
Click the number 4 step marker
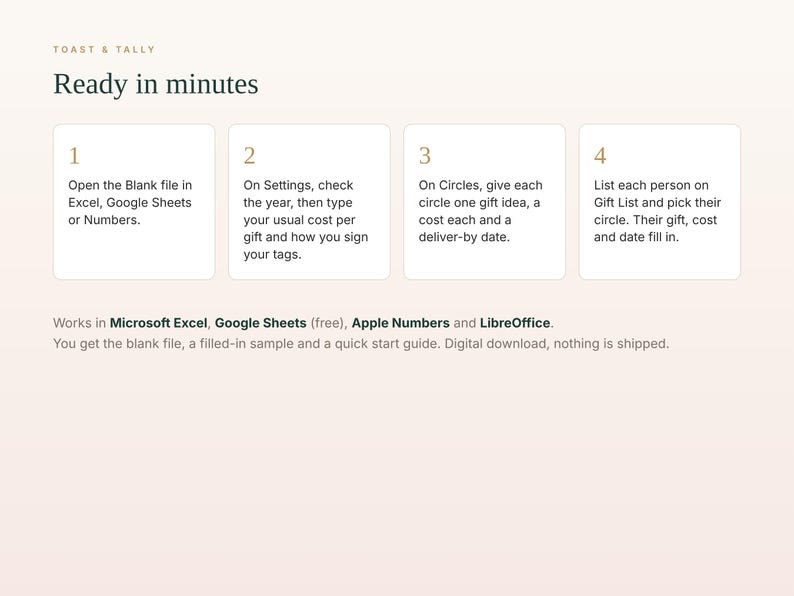tap(600, 155)
